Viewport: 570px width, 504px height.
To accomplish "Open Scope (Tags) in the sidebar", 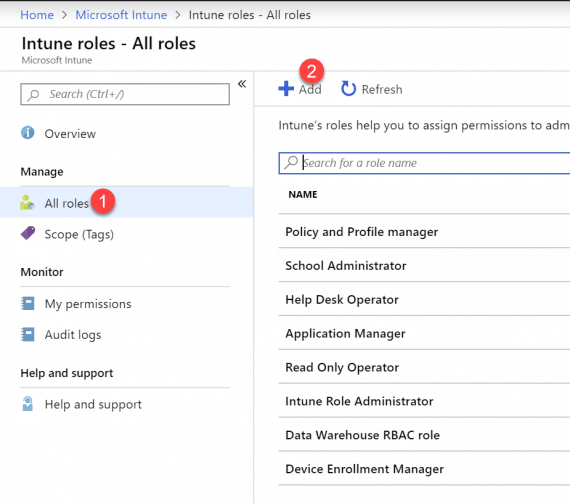I will (x=79, y=235).
